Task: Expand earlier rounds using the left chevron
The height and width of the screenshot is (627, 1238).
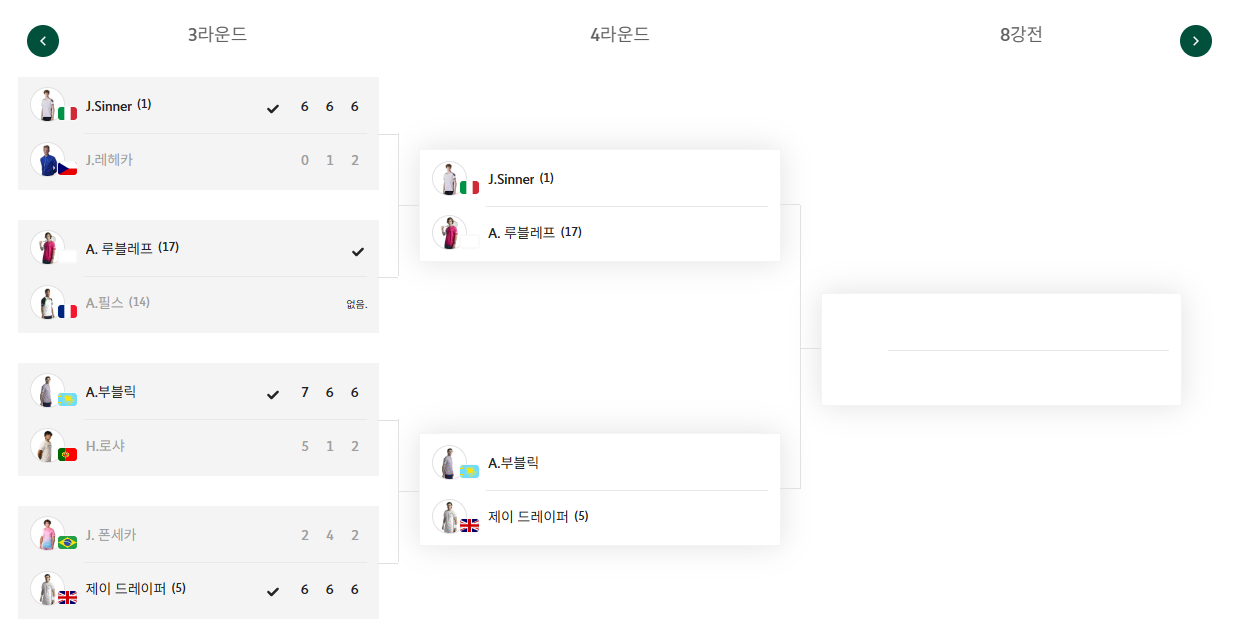Action: pos(43,41)
